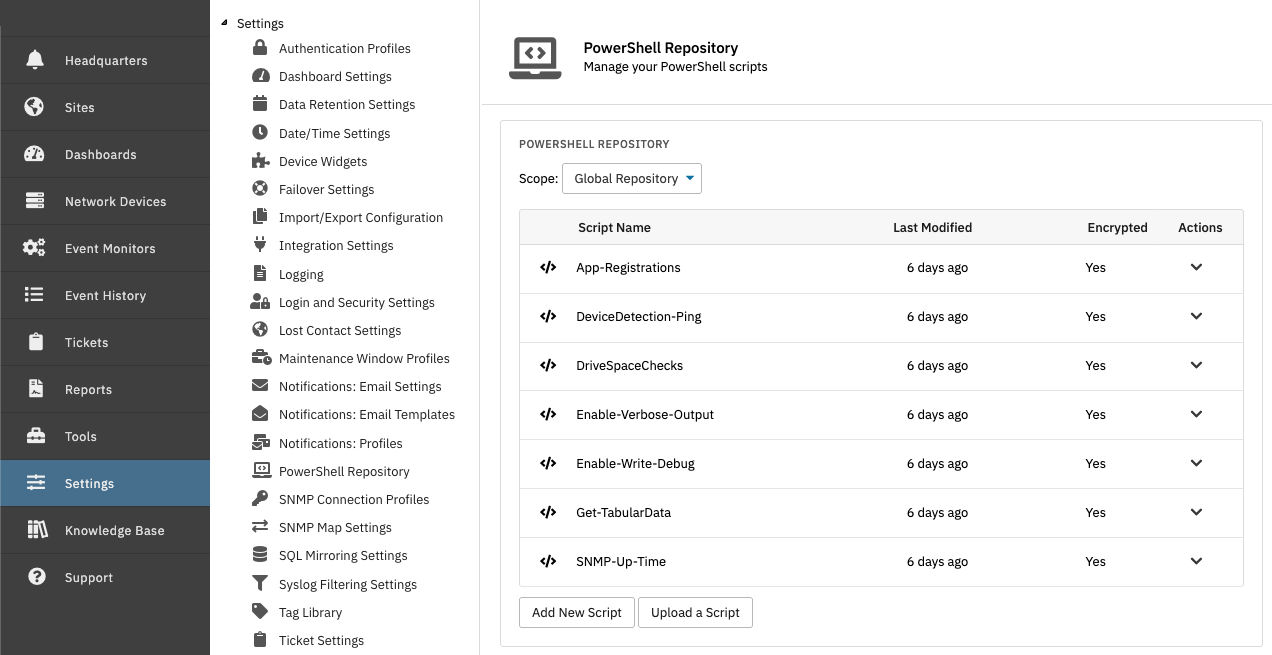Click the Upload a Script button
1272x655 pixels.
(695, 613)
